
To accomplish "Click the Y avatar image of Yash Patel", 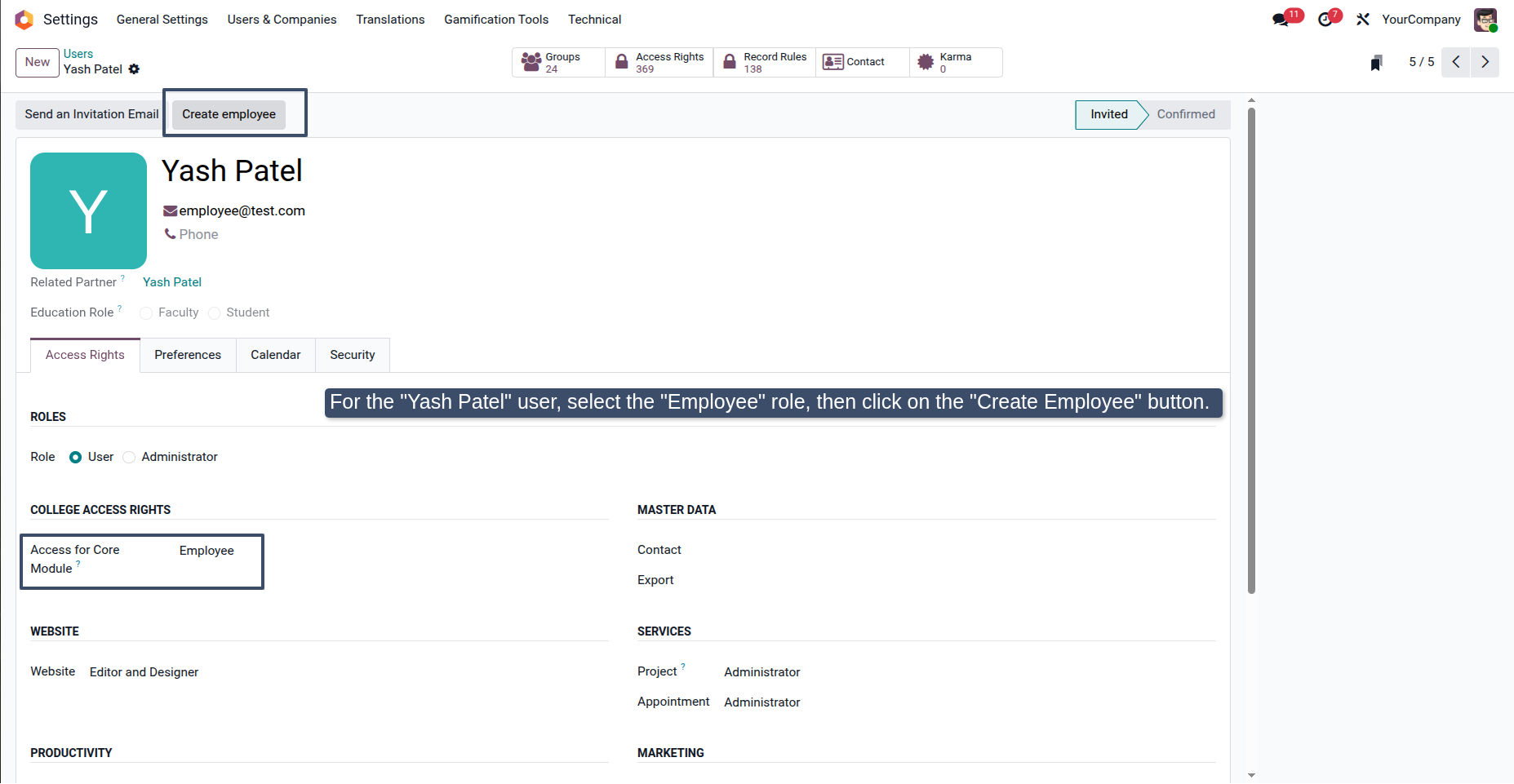I will [x=88, y=210].
